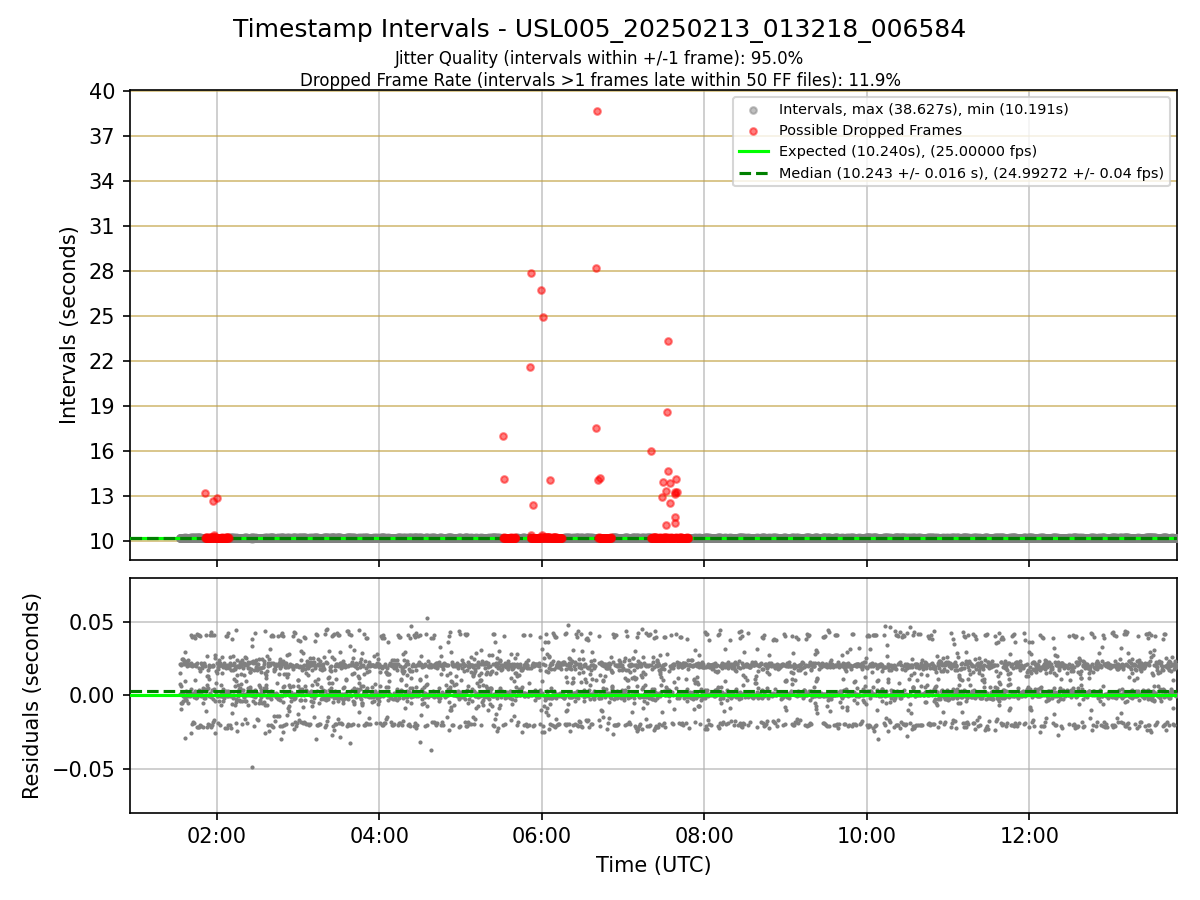1200x900 pixels.
Task: Click the x-axis tick label '12:00'
Action: 1029,834
